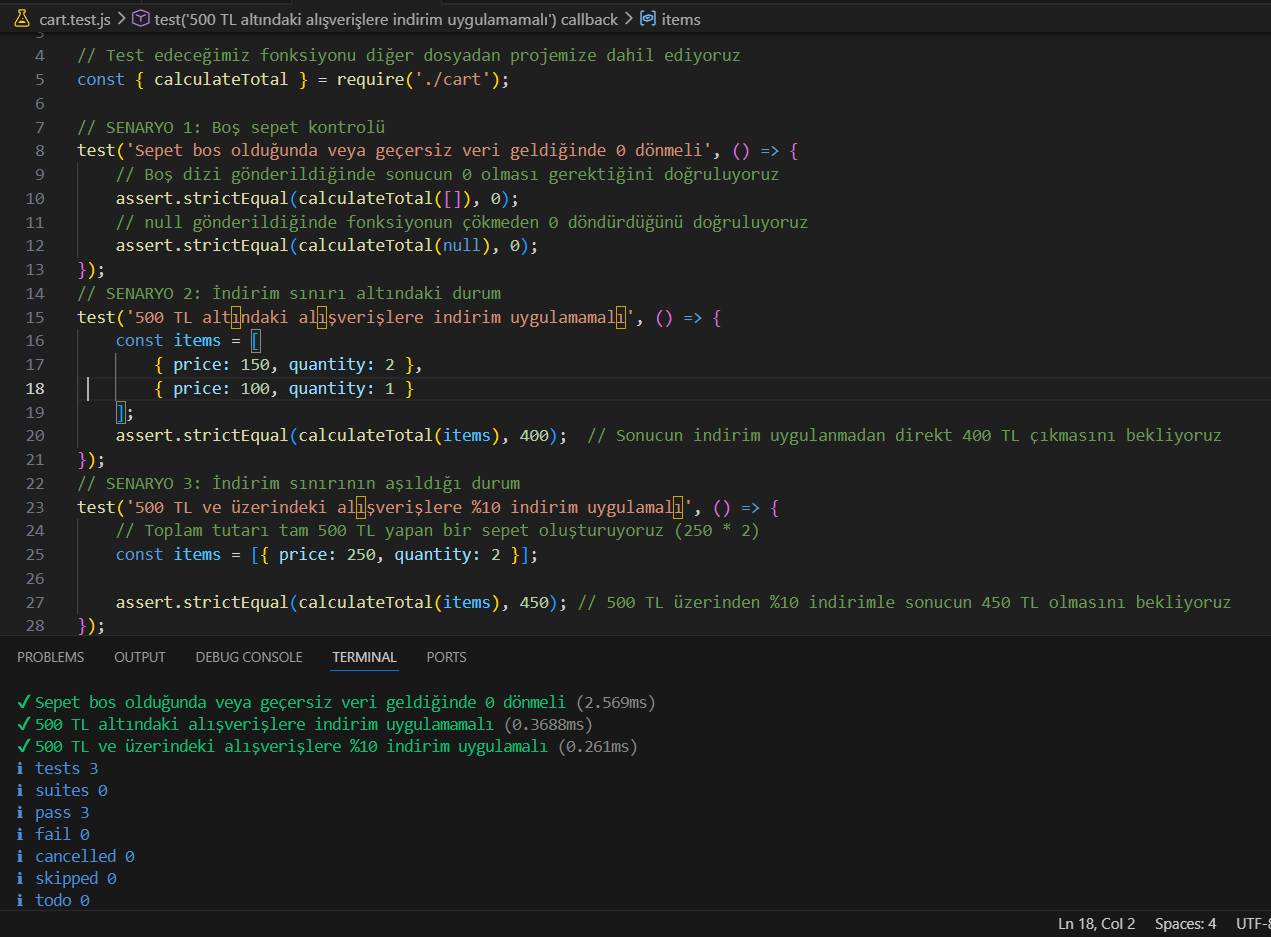
Task: Switch to the OUTPUT panel tab
Action: coord(140,657)
